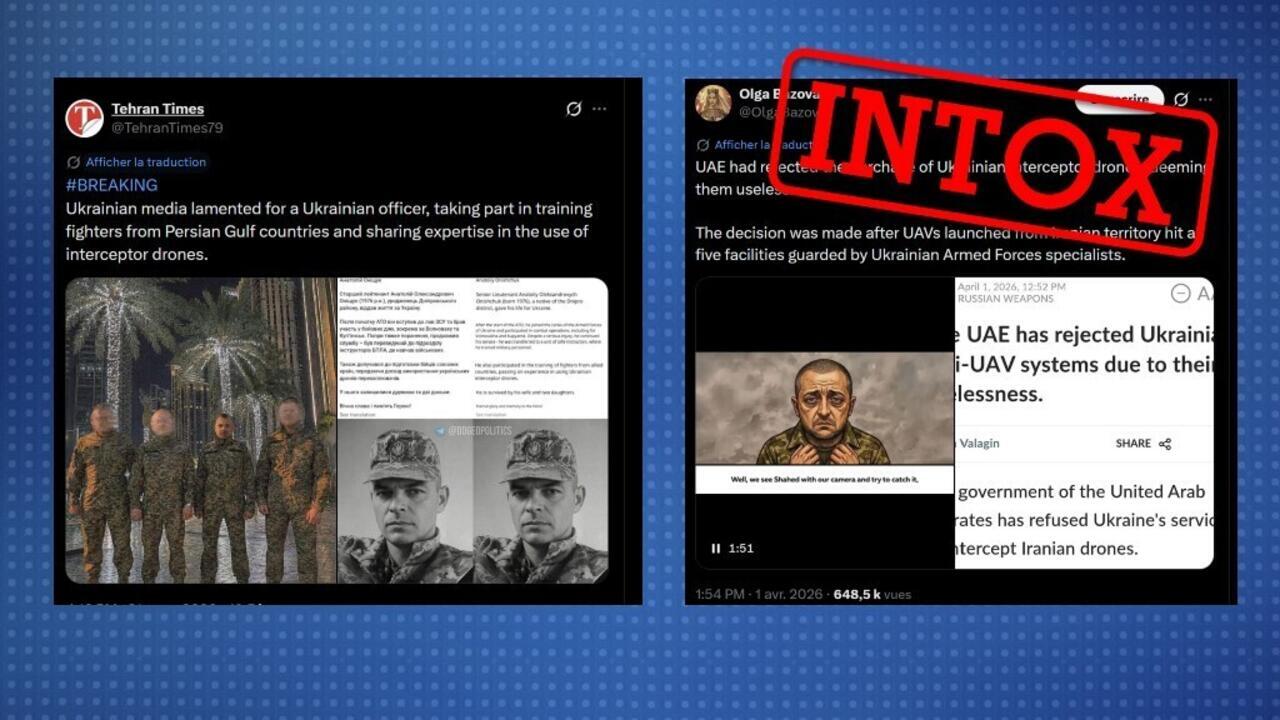Click the RUSSIAN WEAPONS category label

click(x=1006, y=298)
